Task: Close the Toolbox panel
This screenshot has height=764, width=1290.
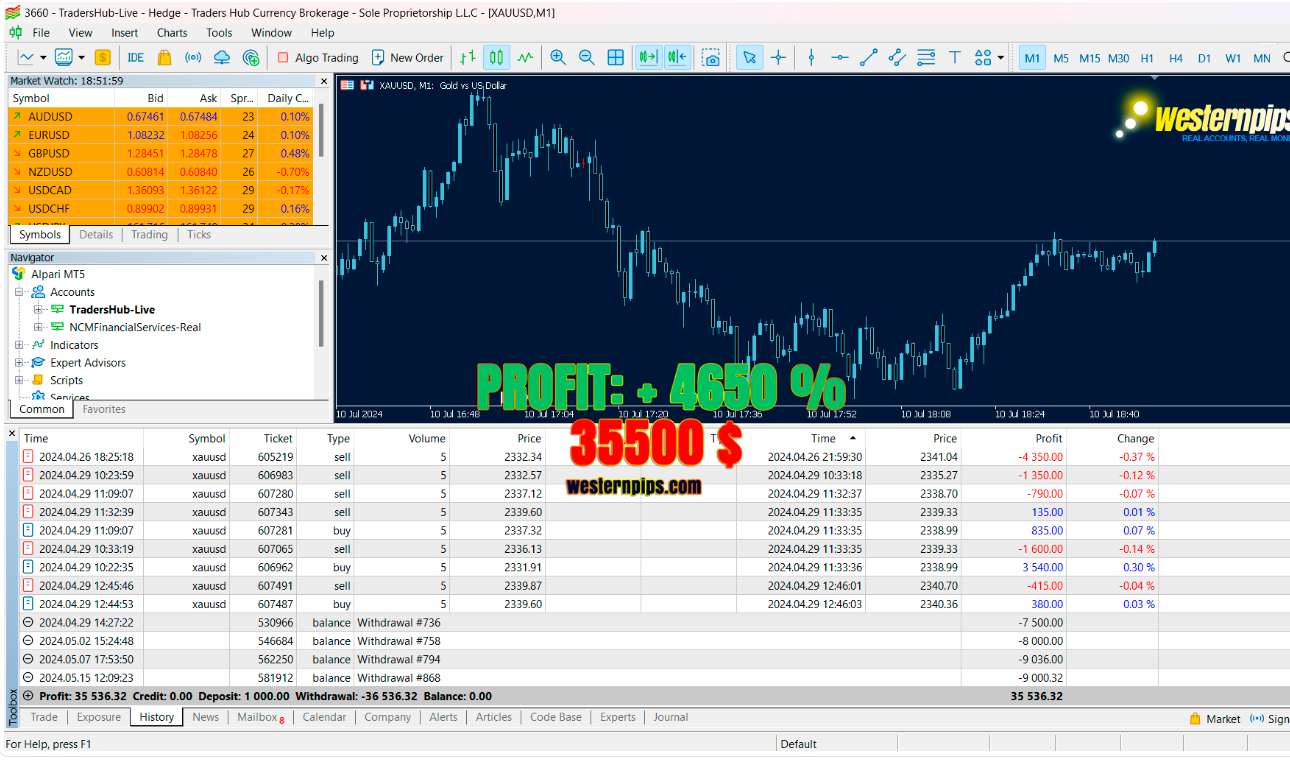Action: click(12, 435)
